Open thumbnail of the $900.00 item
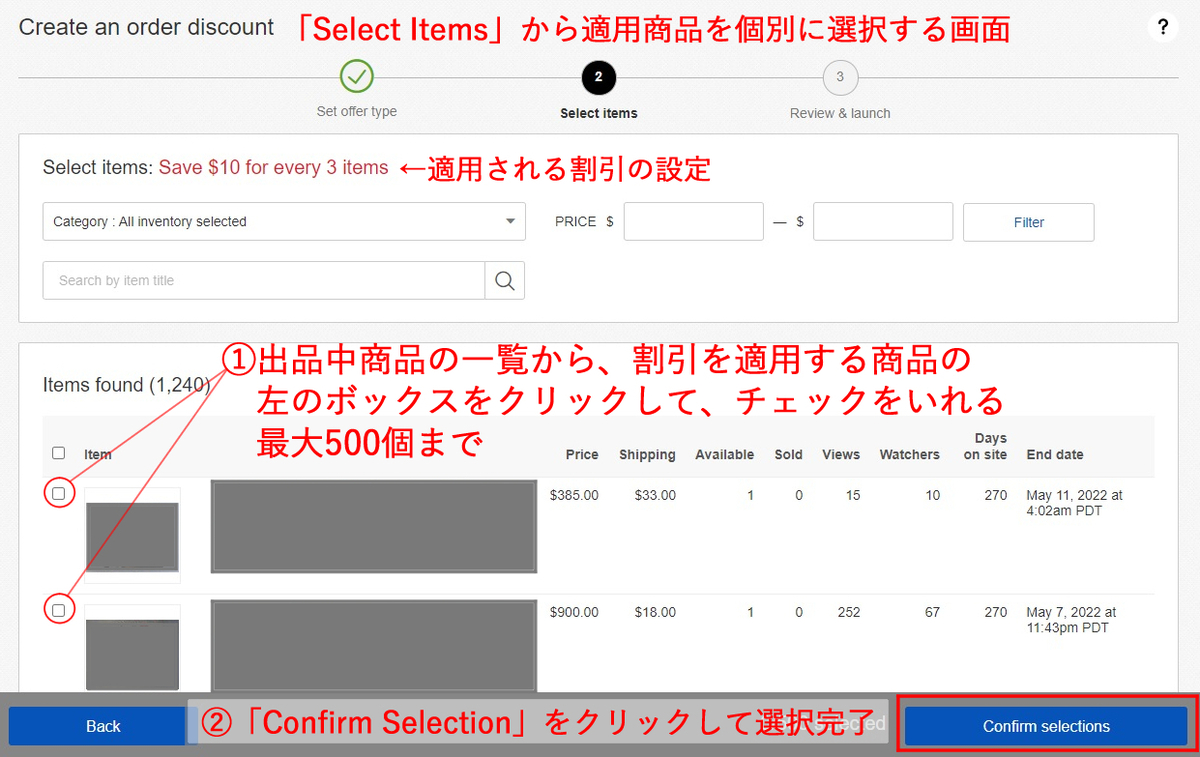Screen dimensions: 1200x757 click(132, 648)
